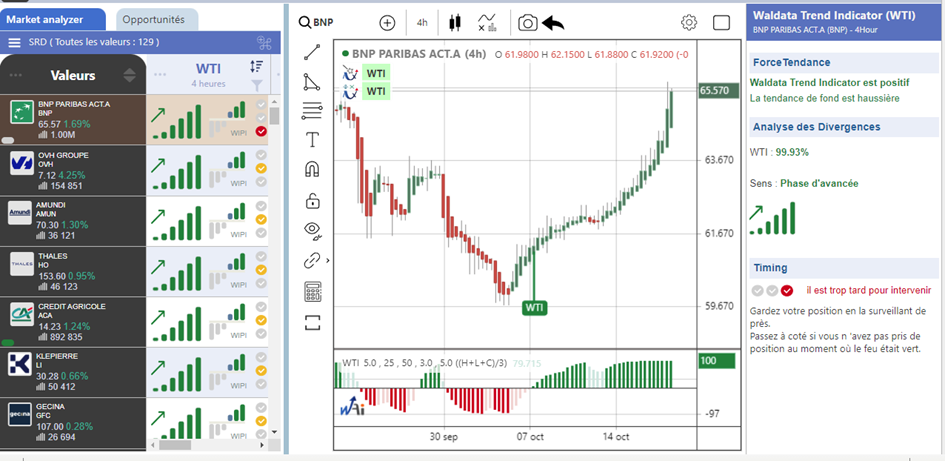
Task: Select the Text annotation tool
Action: (312, 140)
